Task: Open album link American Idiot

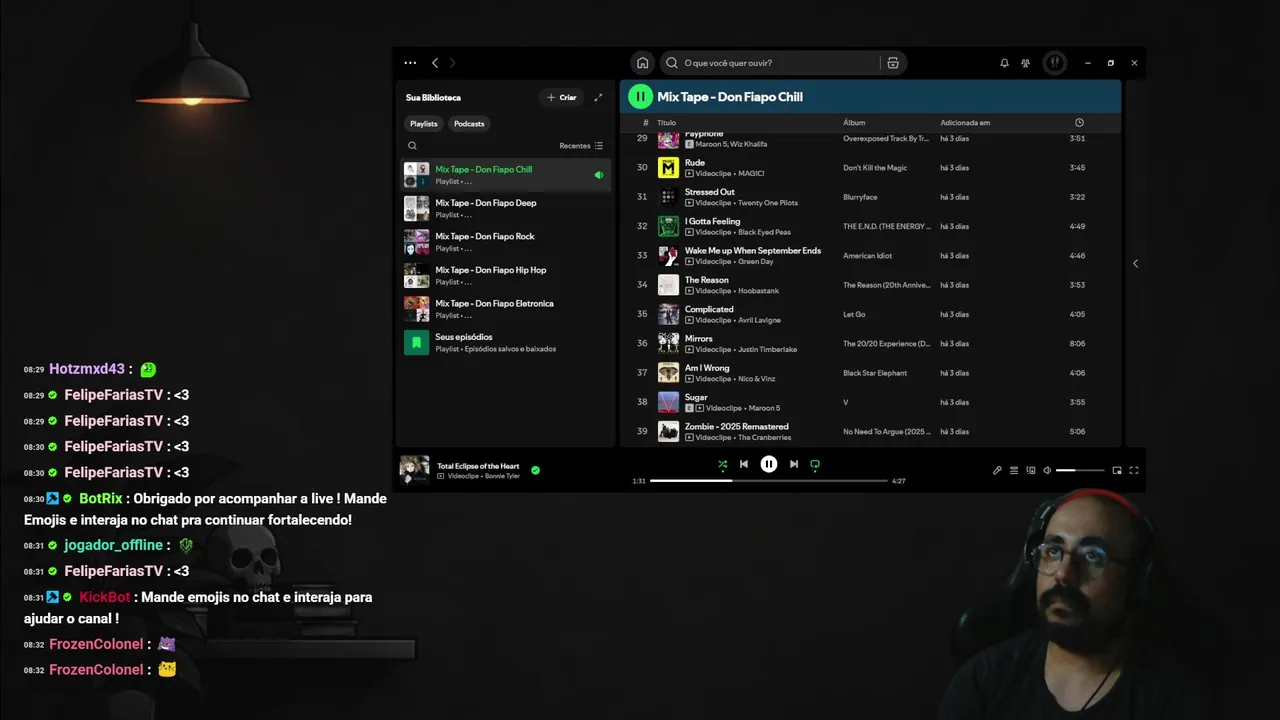Action: [x=868, y=256]
